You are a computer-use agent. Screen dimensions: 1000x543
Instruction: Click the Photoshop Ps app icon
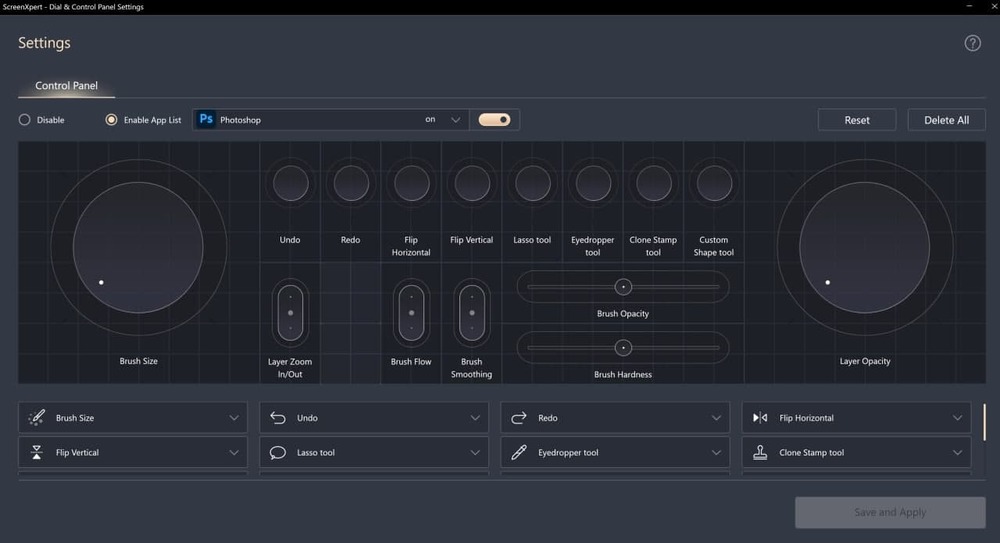[206, 119]
